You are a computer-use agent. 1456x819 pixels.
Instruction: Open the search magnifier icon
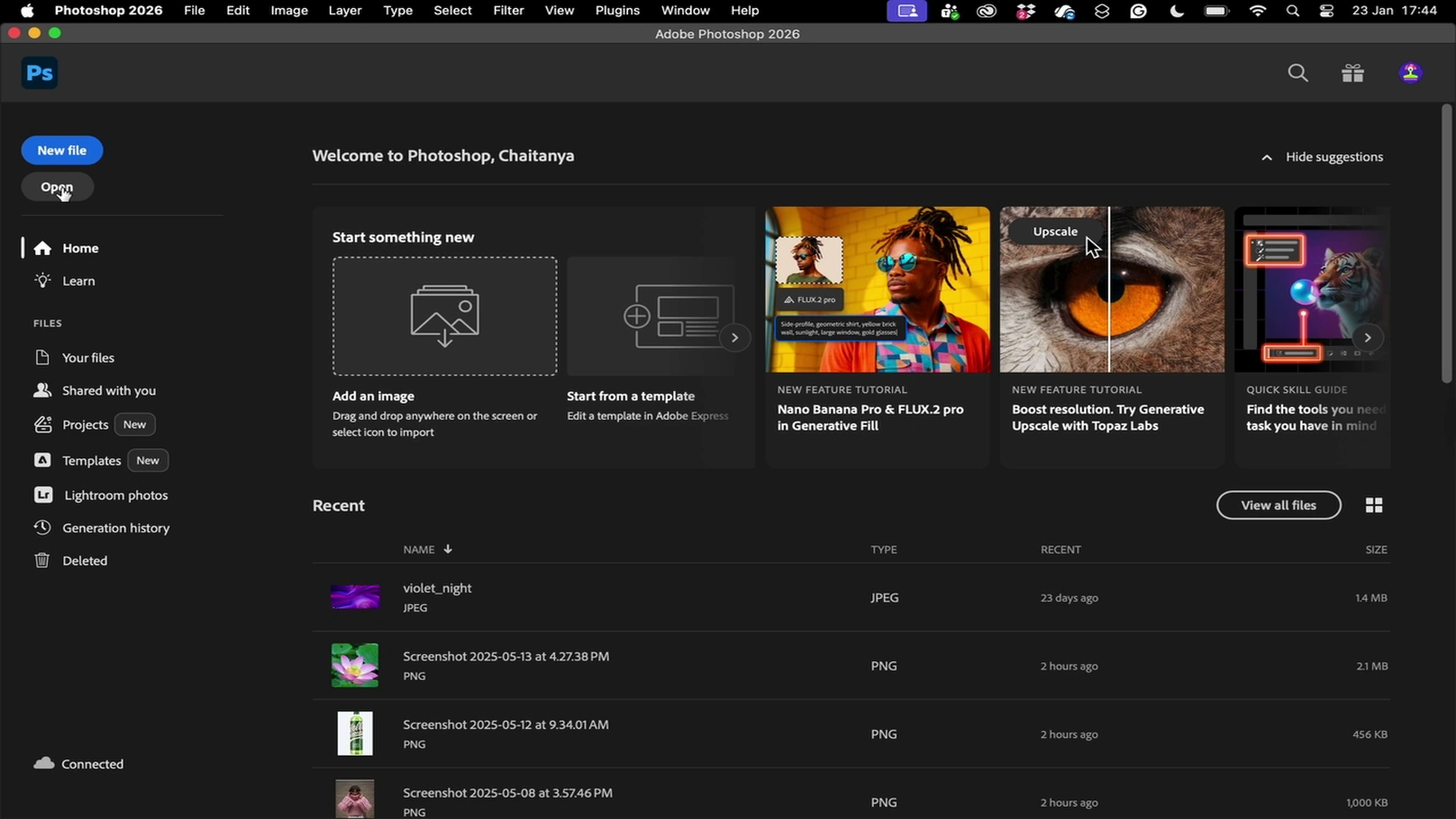pos(1298,74)
